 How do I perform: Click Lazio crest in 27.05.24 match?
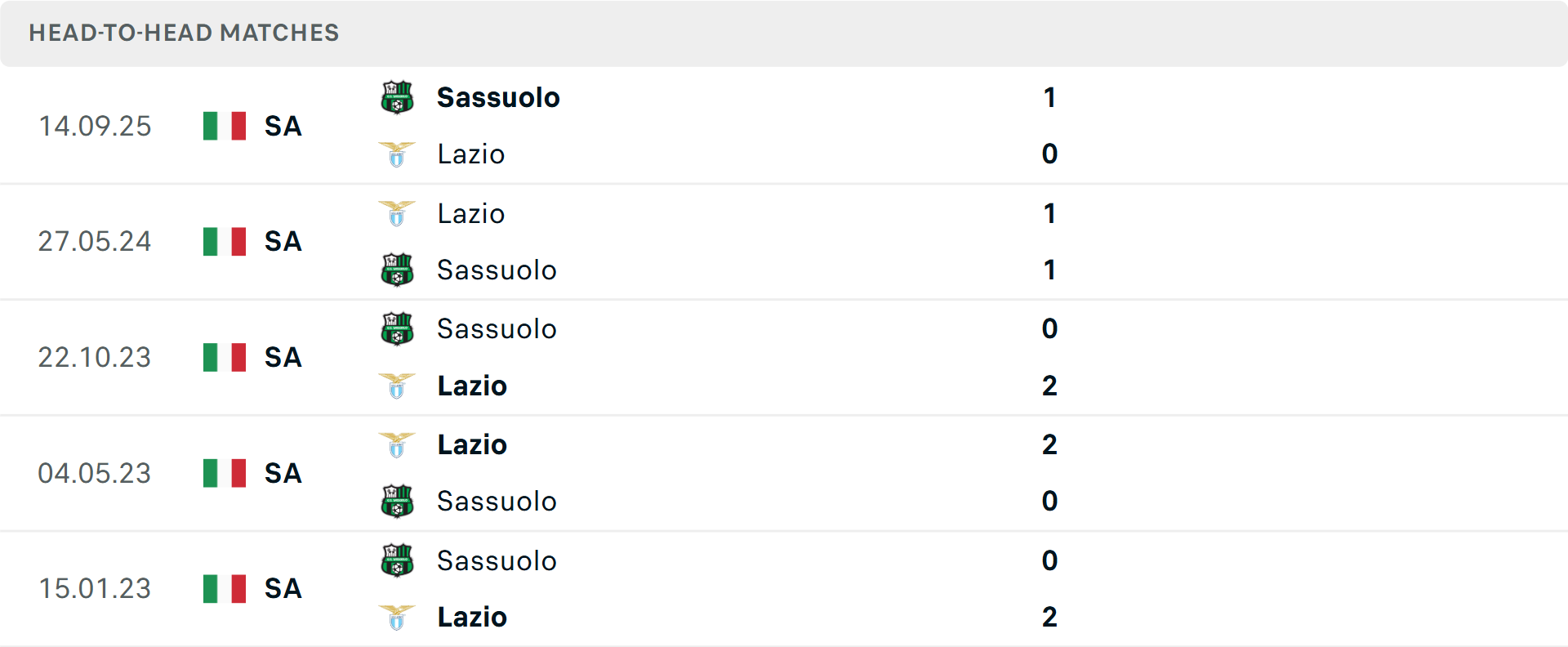397,213
